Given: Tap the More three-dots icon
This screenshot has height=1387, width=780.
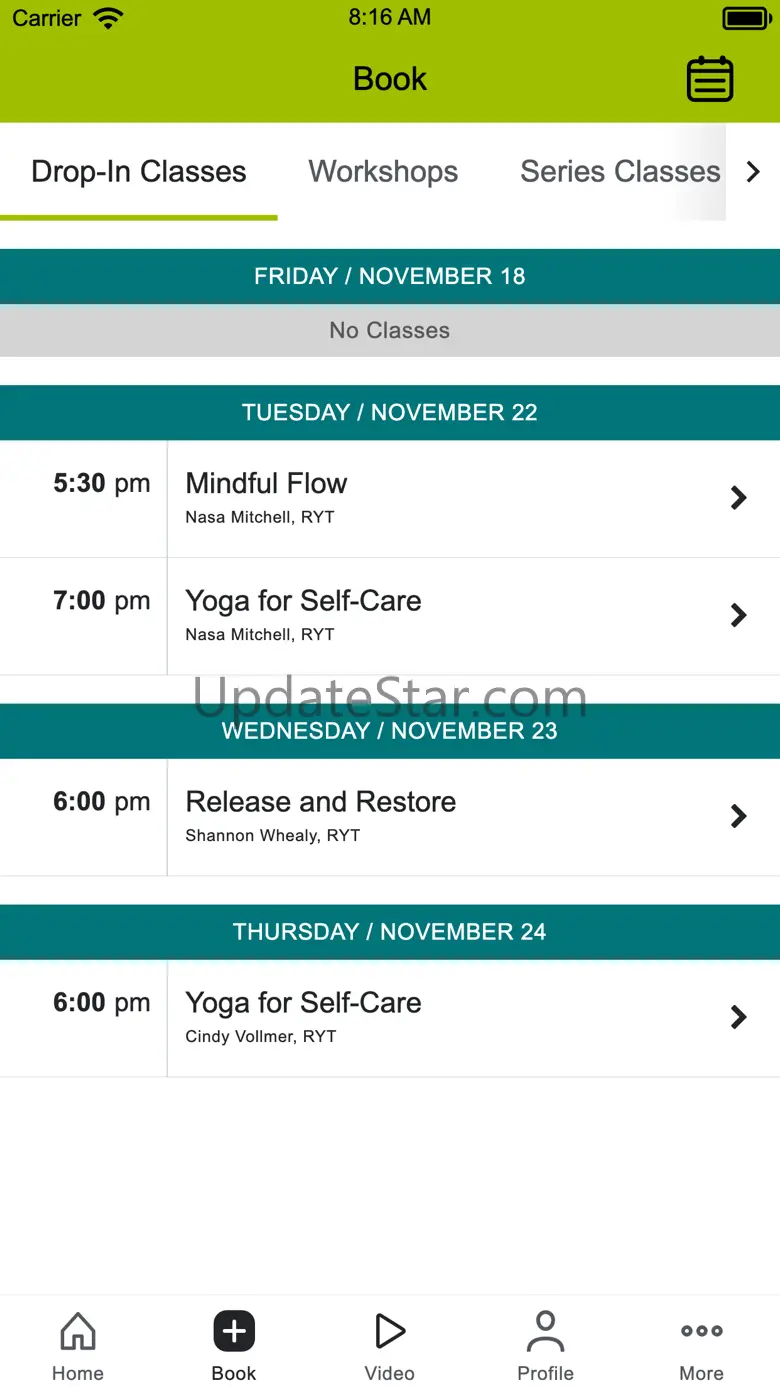Looking at the screenshot, I should coord(701,1331).
